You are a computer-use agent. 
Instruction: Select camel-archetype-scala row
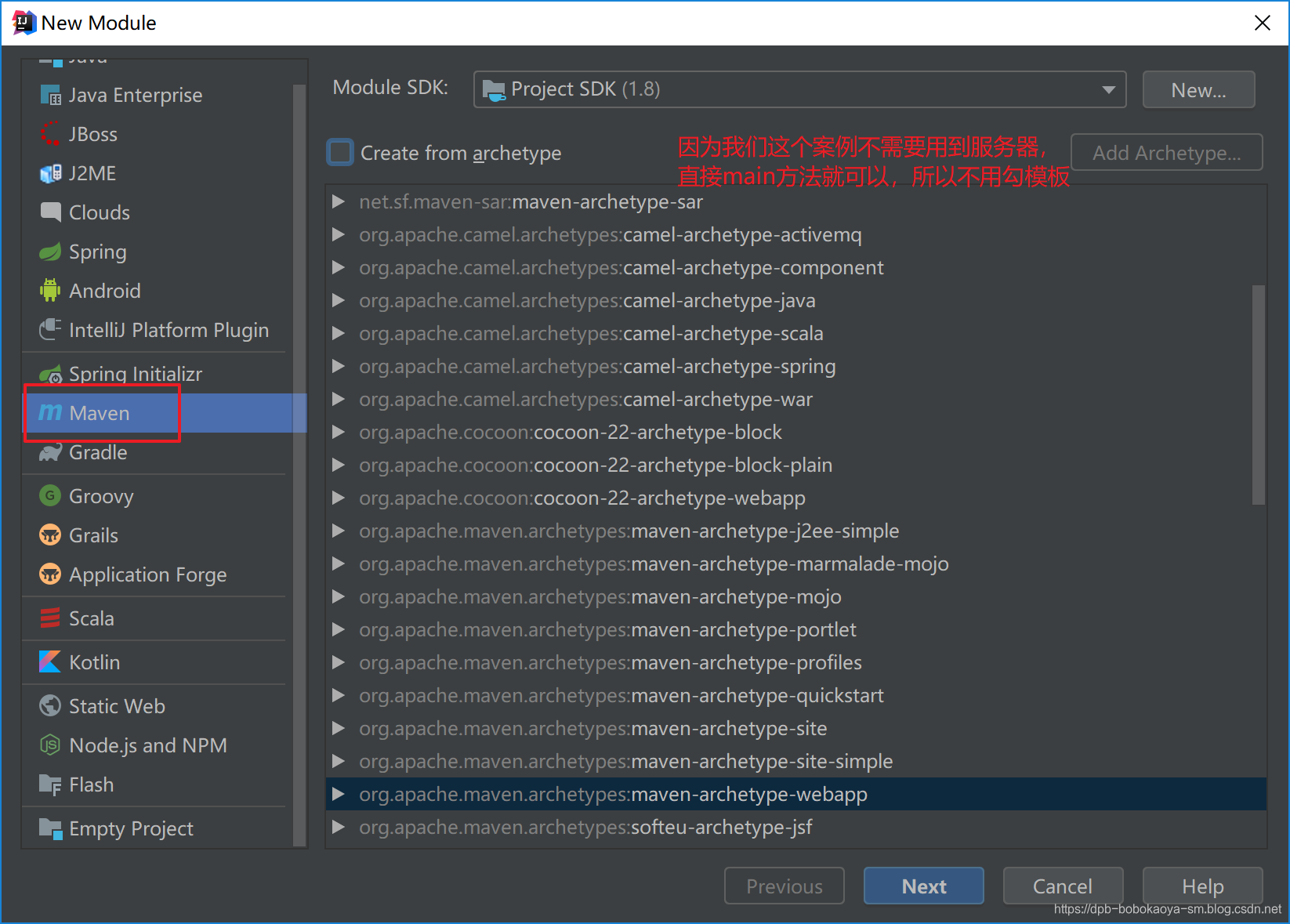(795, 333)
